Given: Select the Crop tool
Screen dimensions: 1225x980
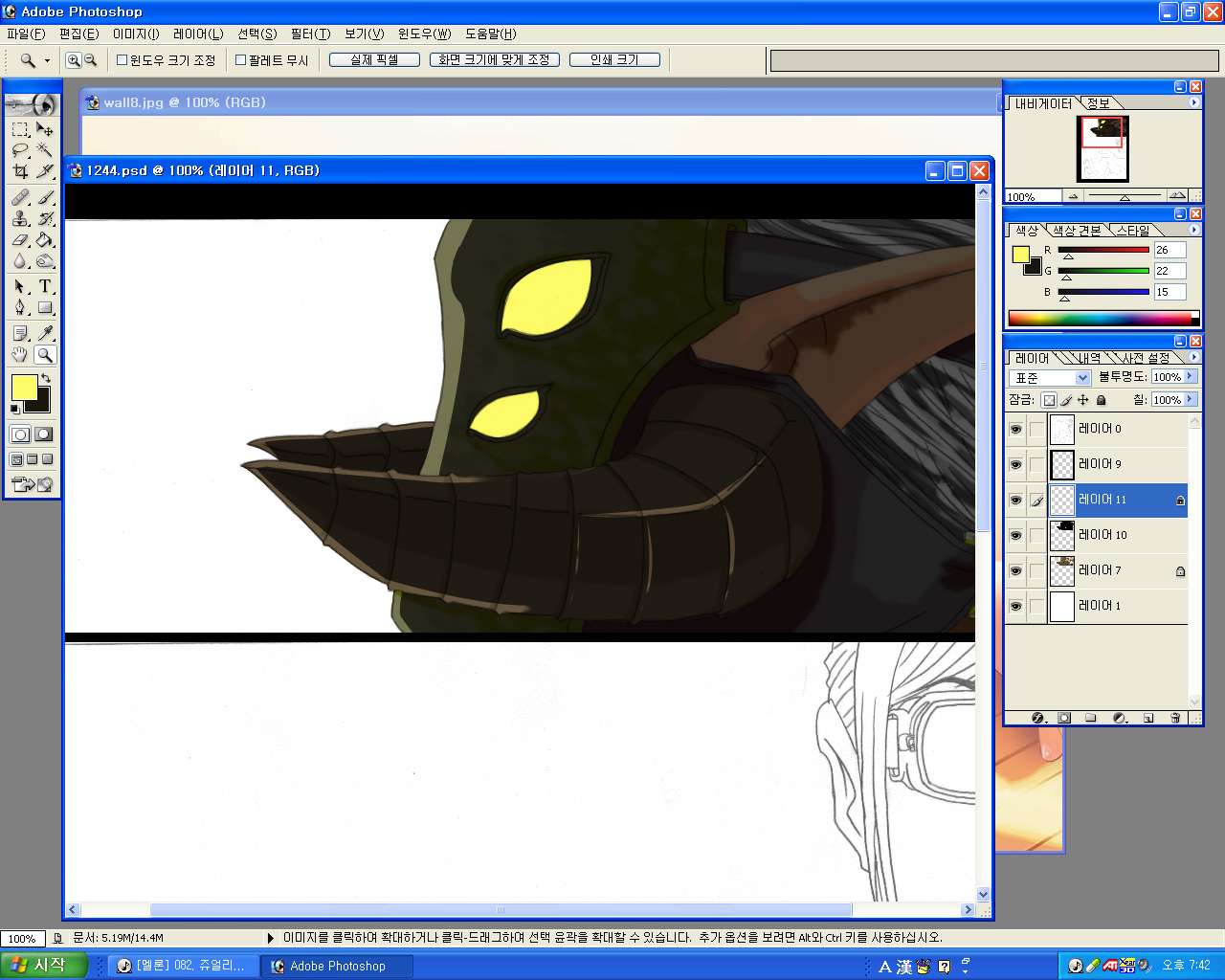Looking at the screenshot, I should (20, 171).
